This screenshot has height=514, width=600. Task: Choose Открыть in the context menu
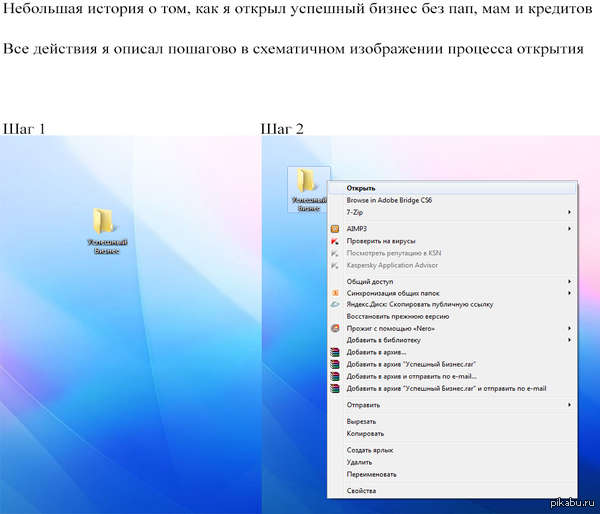[452, 188]
